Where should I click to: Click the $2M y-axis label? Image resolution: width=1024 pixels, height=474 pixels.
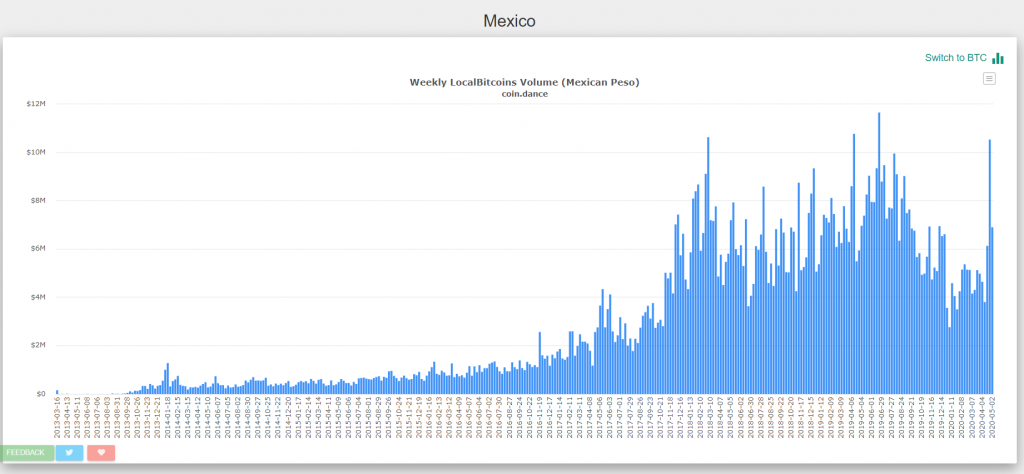pos(38,345)
